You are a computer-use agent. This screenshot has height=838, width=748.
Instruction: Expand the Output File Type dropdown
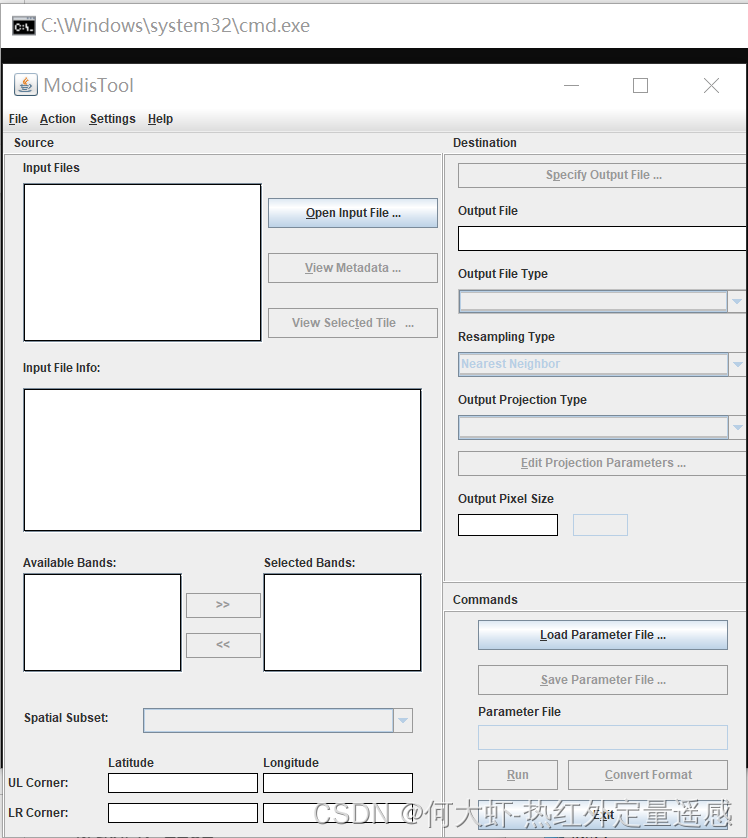pos(737,301)
